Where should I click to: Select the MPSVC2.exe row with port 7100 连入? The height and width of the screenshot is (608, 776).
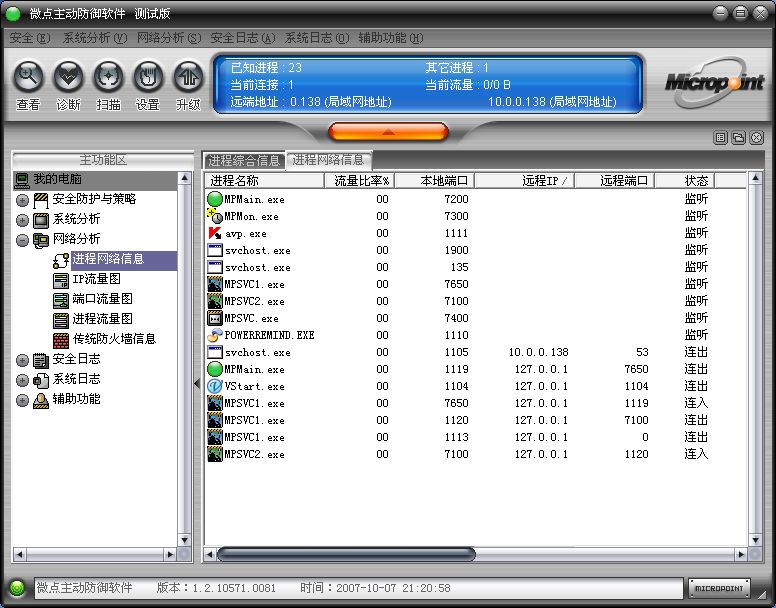[476, 454]
